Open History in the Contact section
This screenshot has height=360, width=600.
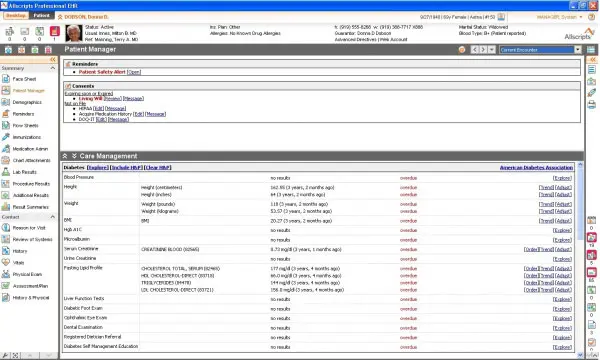[x=20, y=251]
